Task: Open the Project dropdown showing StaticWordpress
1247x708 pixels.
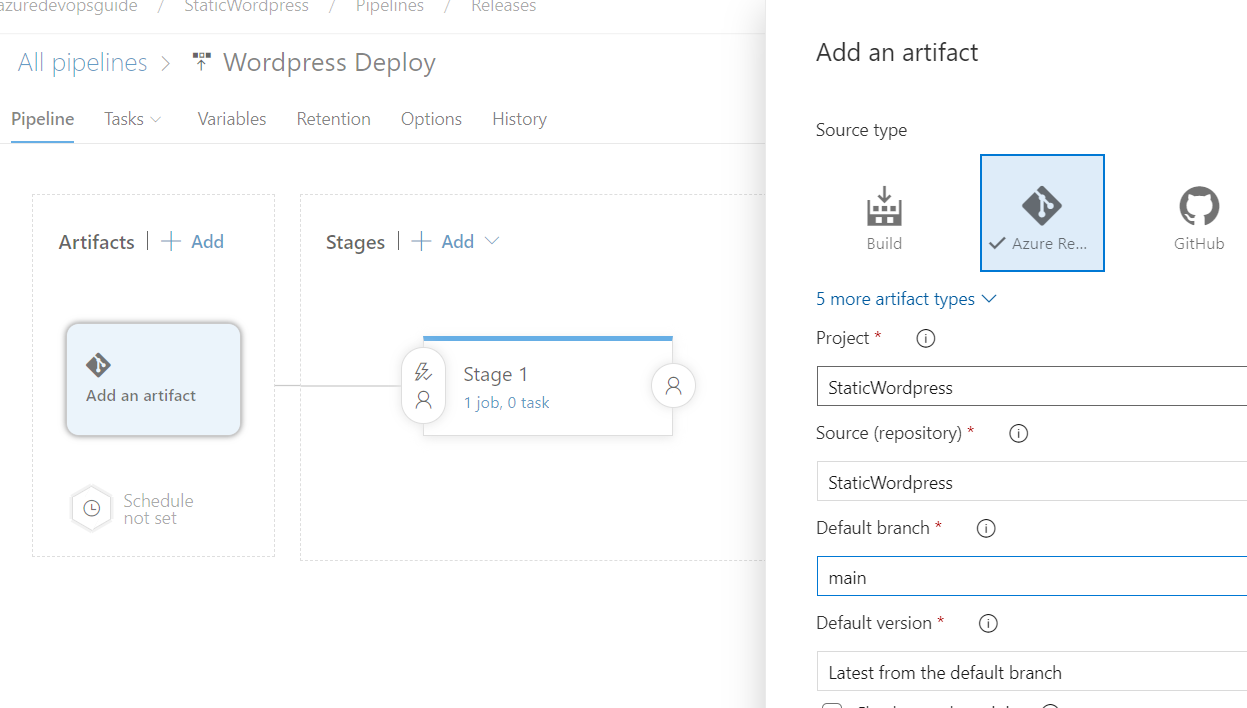Action: click(1031, 387)
